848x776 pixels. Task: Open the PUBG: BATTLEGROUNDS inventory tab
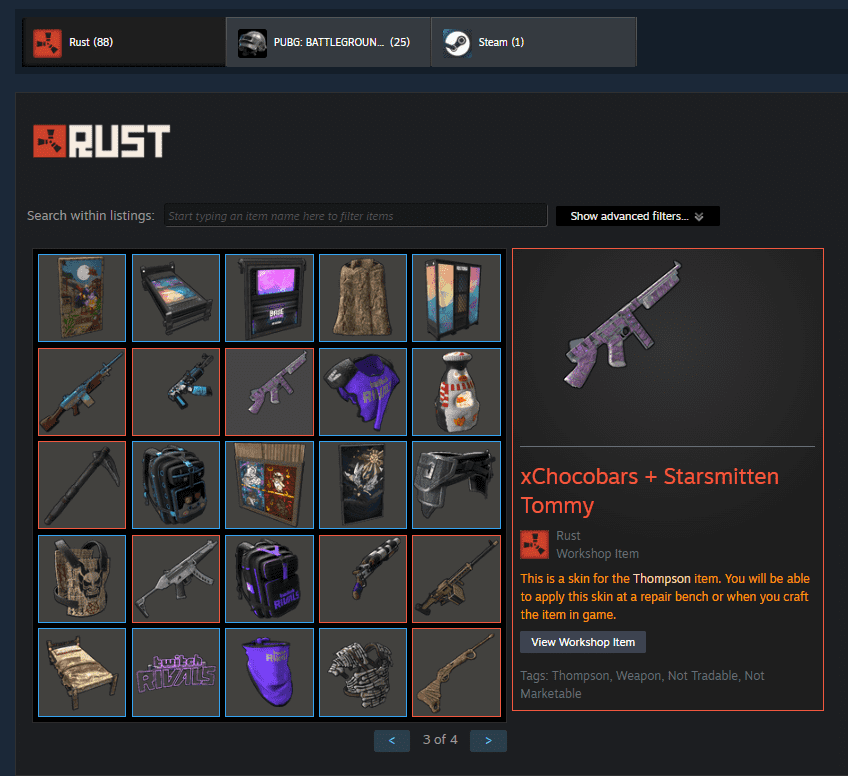[x=328, y=42]
